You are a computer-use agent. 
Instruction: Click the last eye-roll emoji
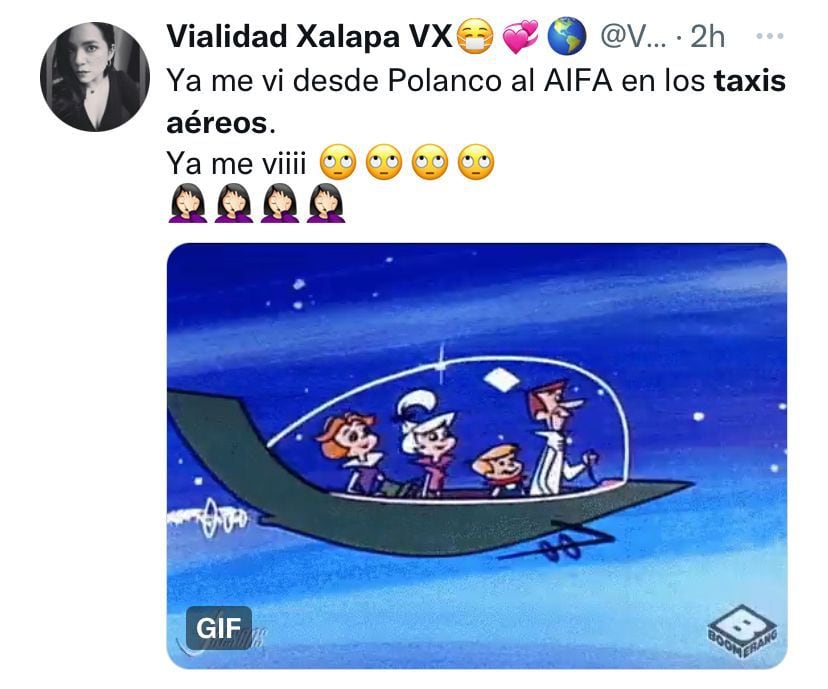click(476, 162)
